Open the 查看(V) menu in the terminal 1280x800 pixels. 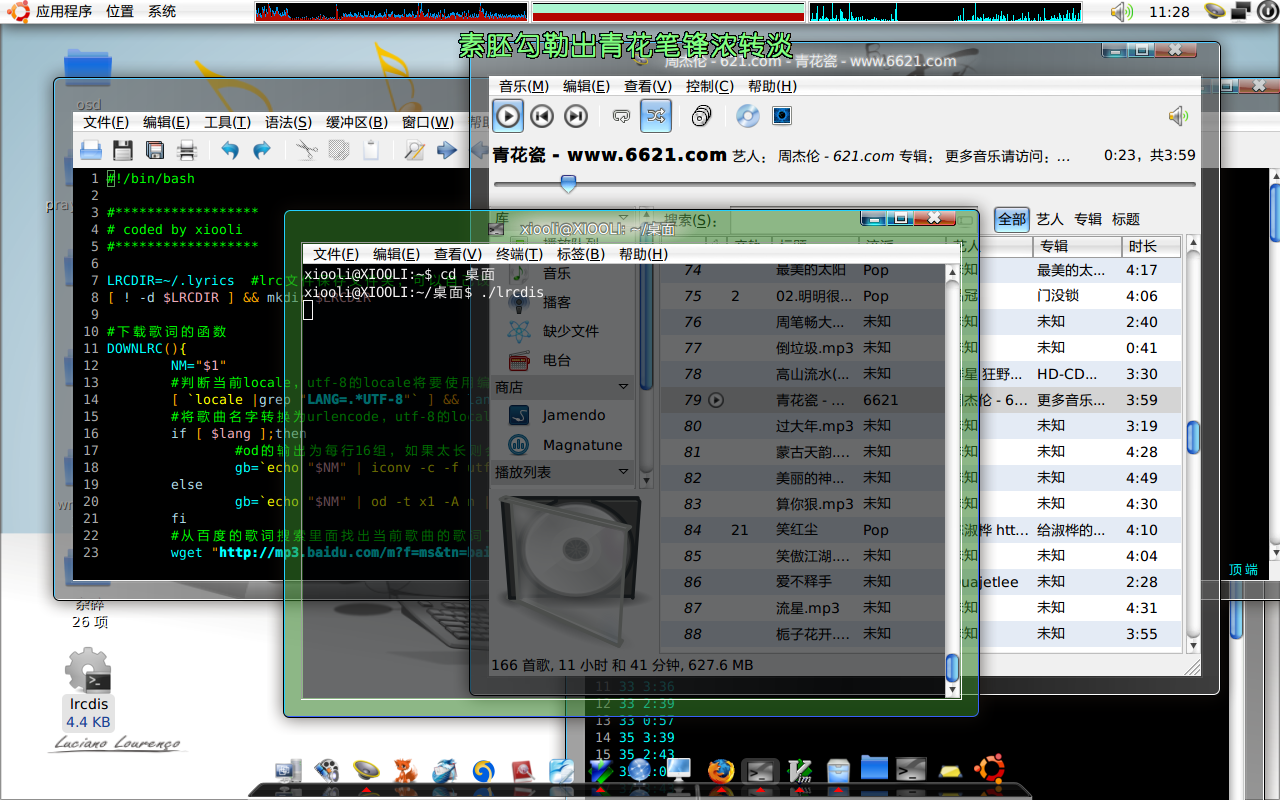[x=458, y=254]
